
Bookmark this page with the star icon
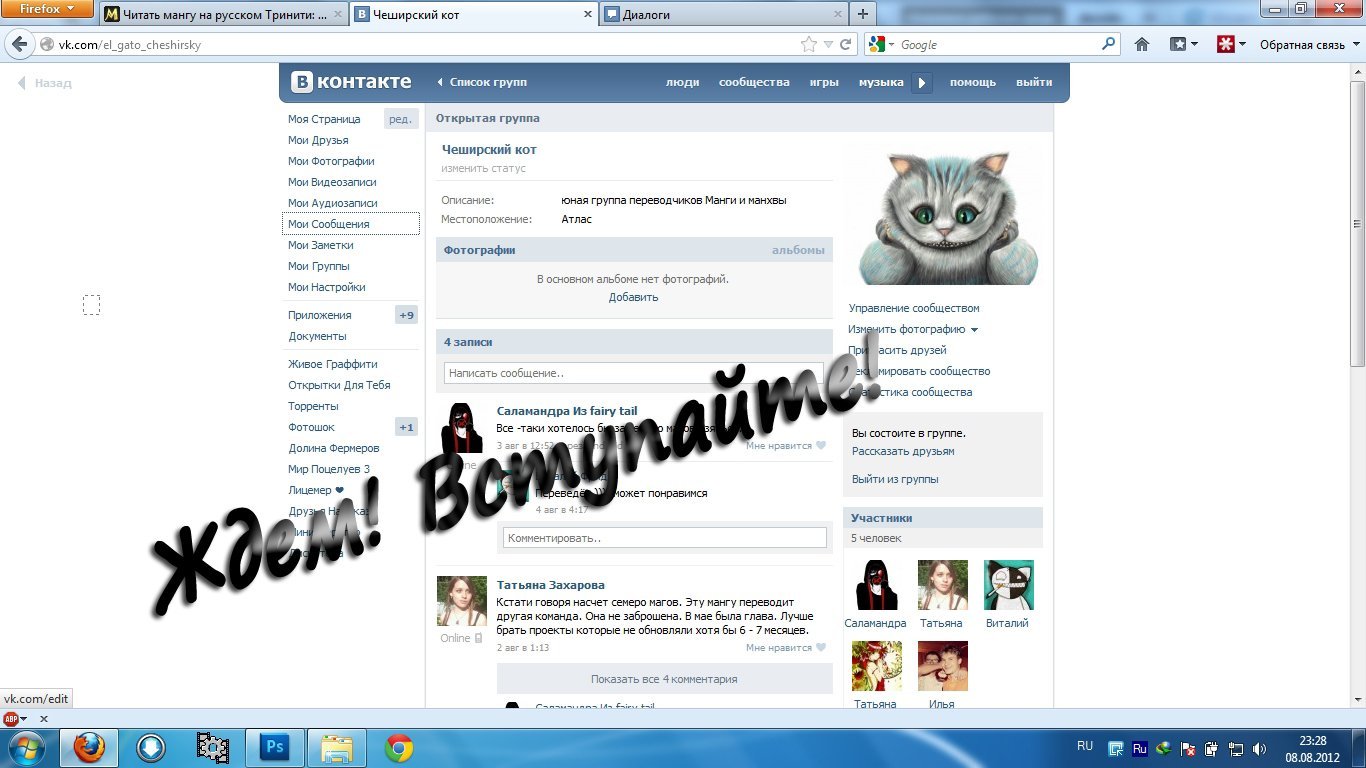click(808, 45)
